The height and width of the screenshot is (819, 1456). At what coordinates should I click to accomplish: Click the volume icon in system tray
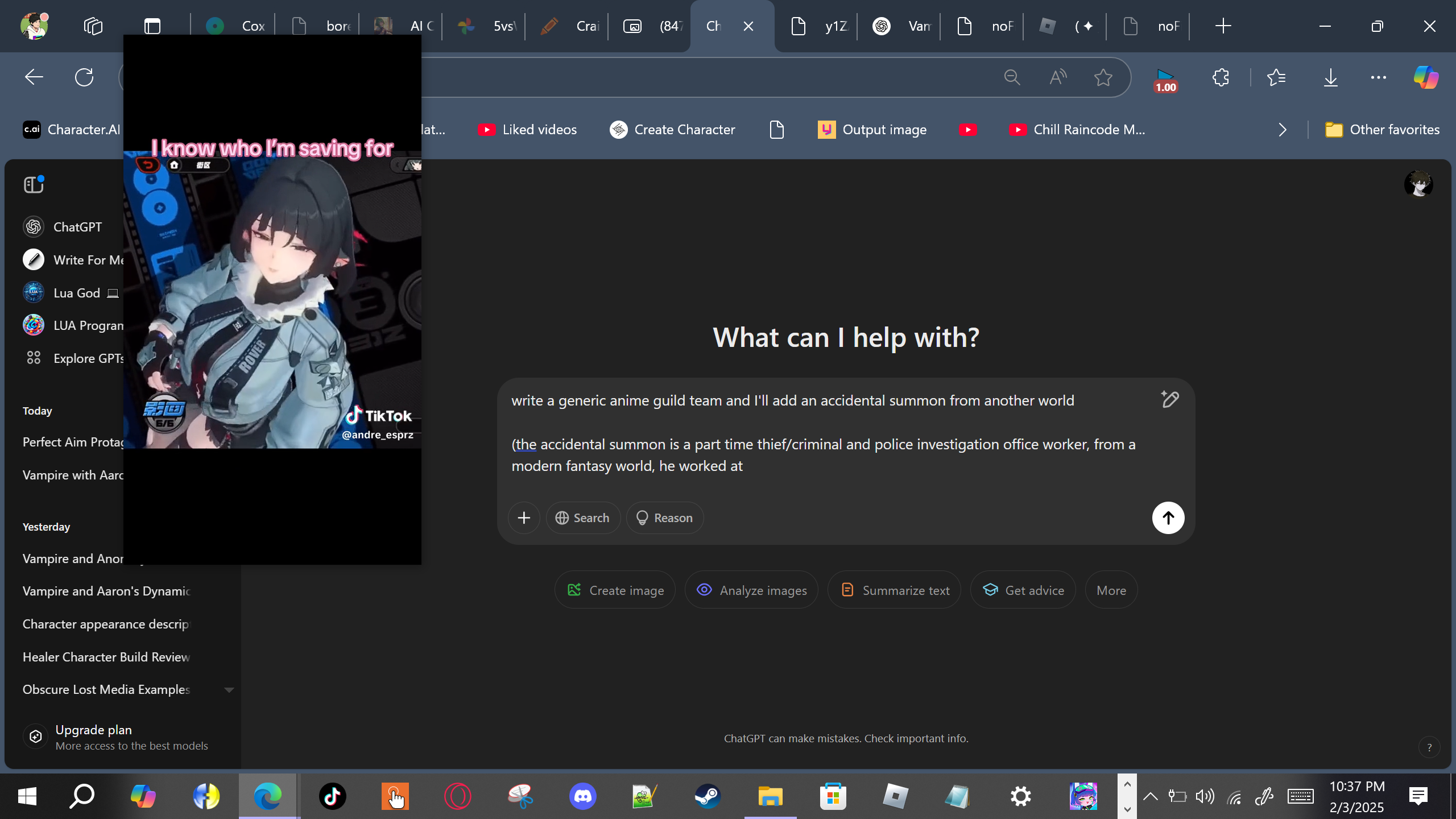tap(1205, 796)
